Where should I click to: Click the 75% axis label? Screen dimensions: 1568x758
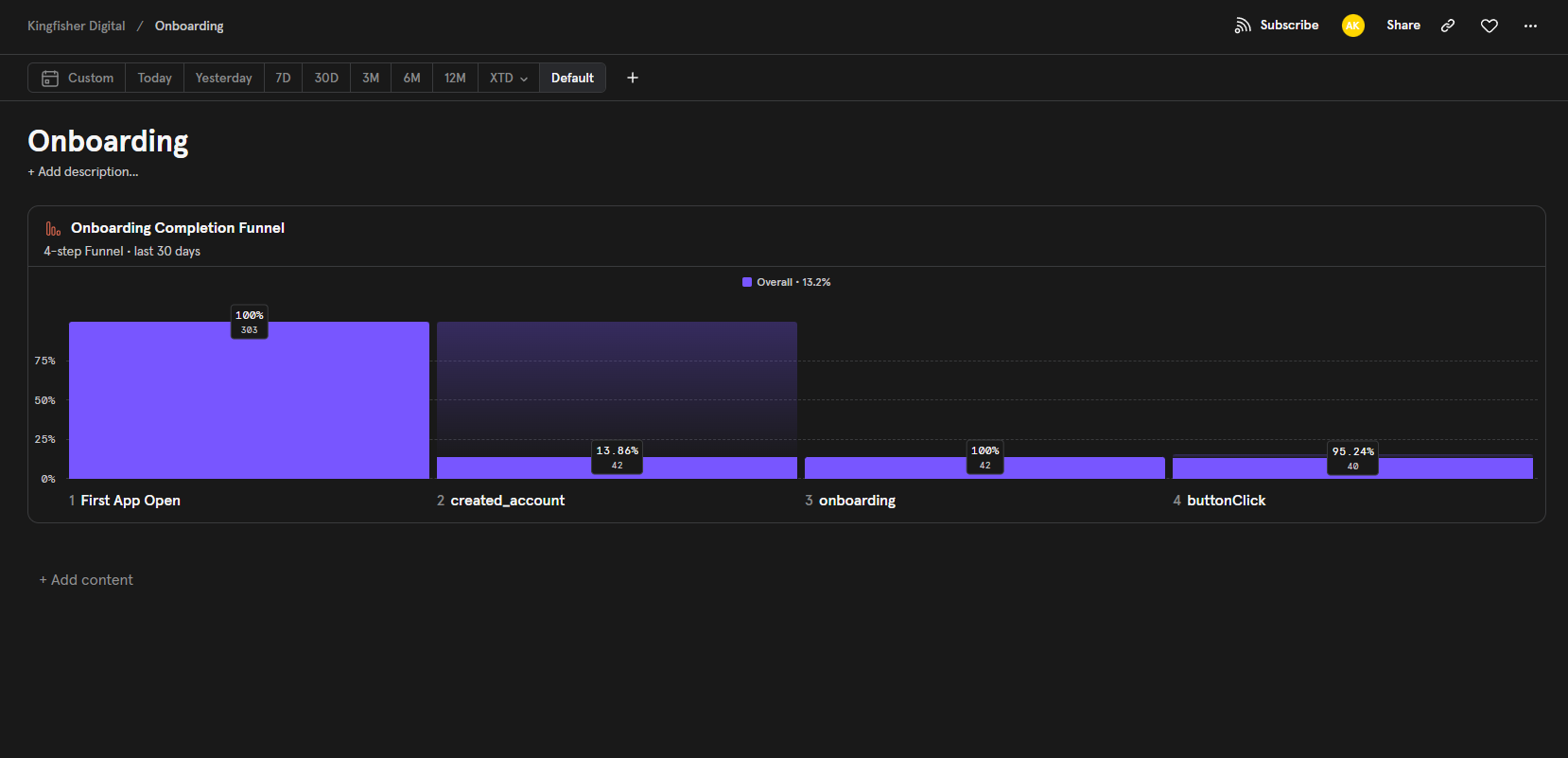coord(45,361)
